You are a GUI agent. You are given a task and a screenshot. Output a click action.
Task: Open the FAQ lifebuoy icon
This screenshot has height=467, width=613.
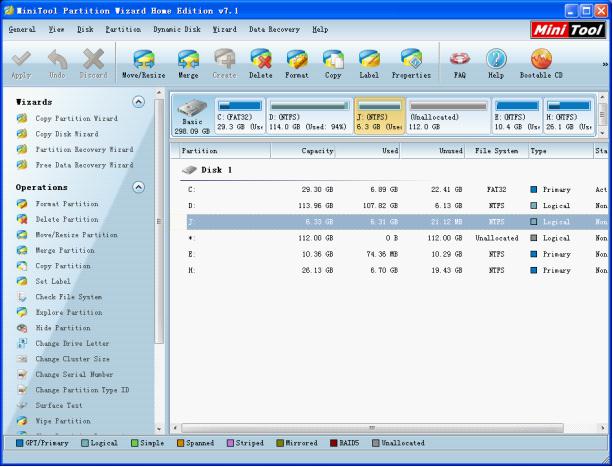coord(460,59)
